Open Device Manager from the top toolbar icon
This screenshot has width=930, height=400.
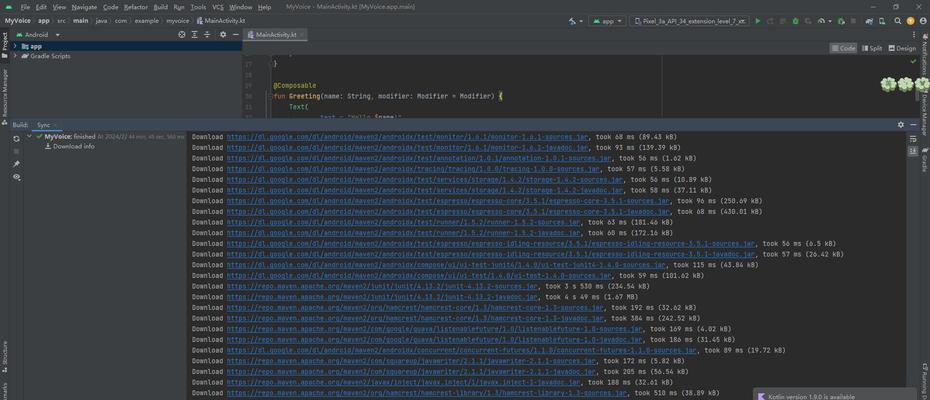pos(882,21)
